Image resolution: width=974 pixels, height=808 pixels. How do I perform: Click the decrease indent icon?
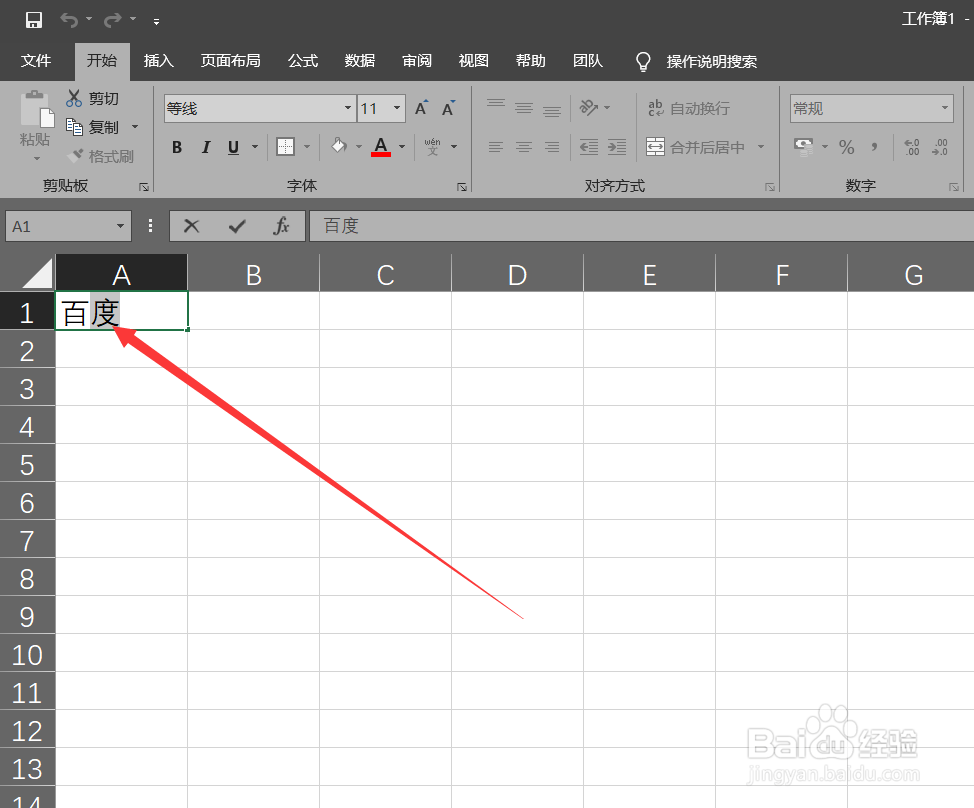pos(588,147)
